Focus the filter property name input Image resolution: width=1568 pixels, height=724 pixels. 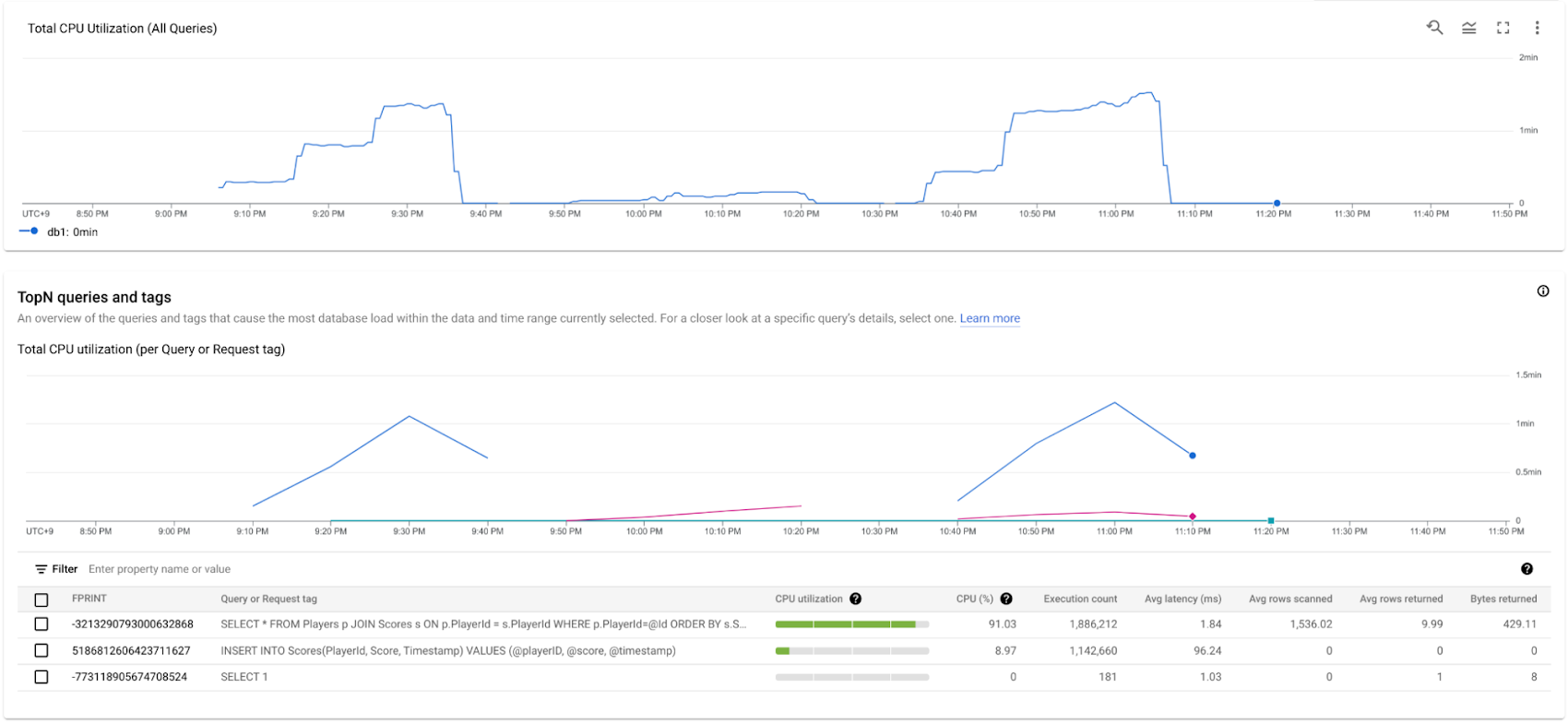coord(160,569)
